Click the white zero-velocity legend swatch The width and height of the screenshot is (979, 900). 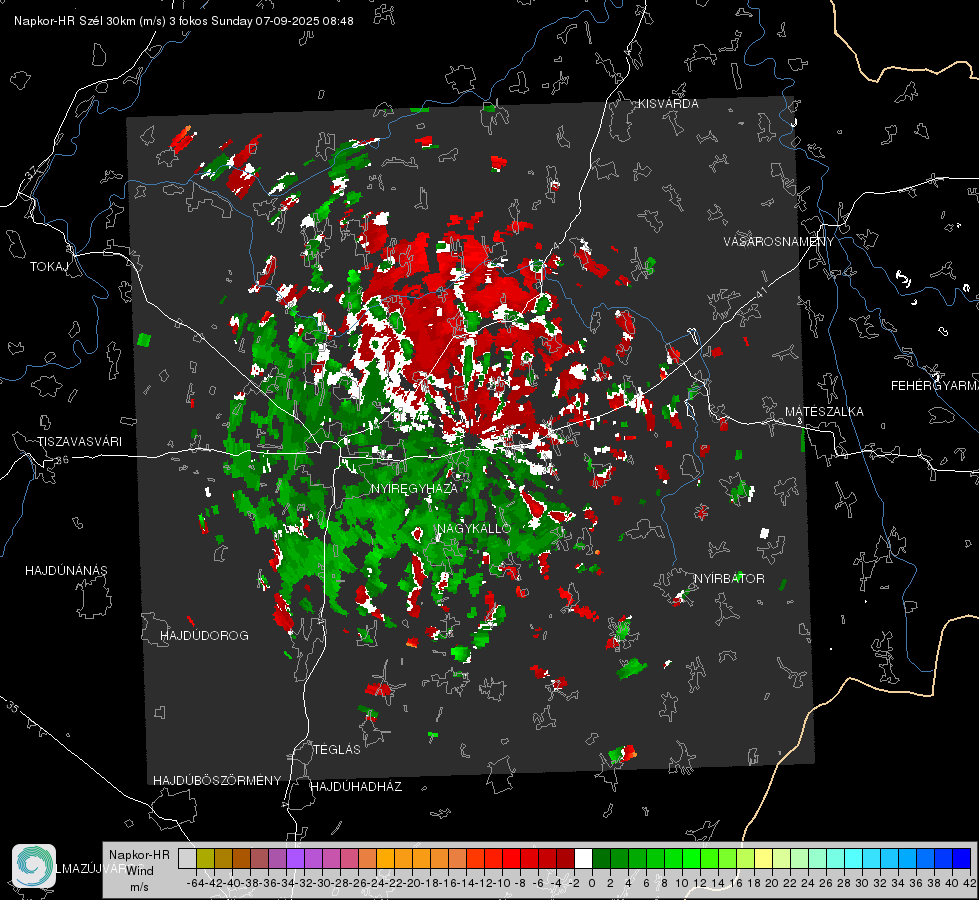(x=583, y=858)
